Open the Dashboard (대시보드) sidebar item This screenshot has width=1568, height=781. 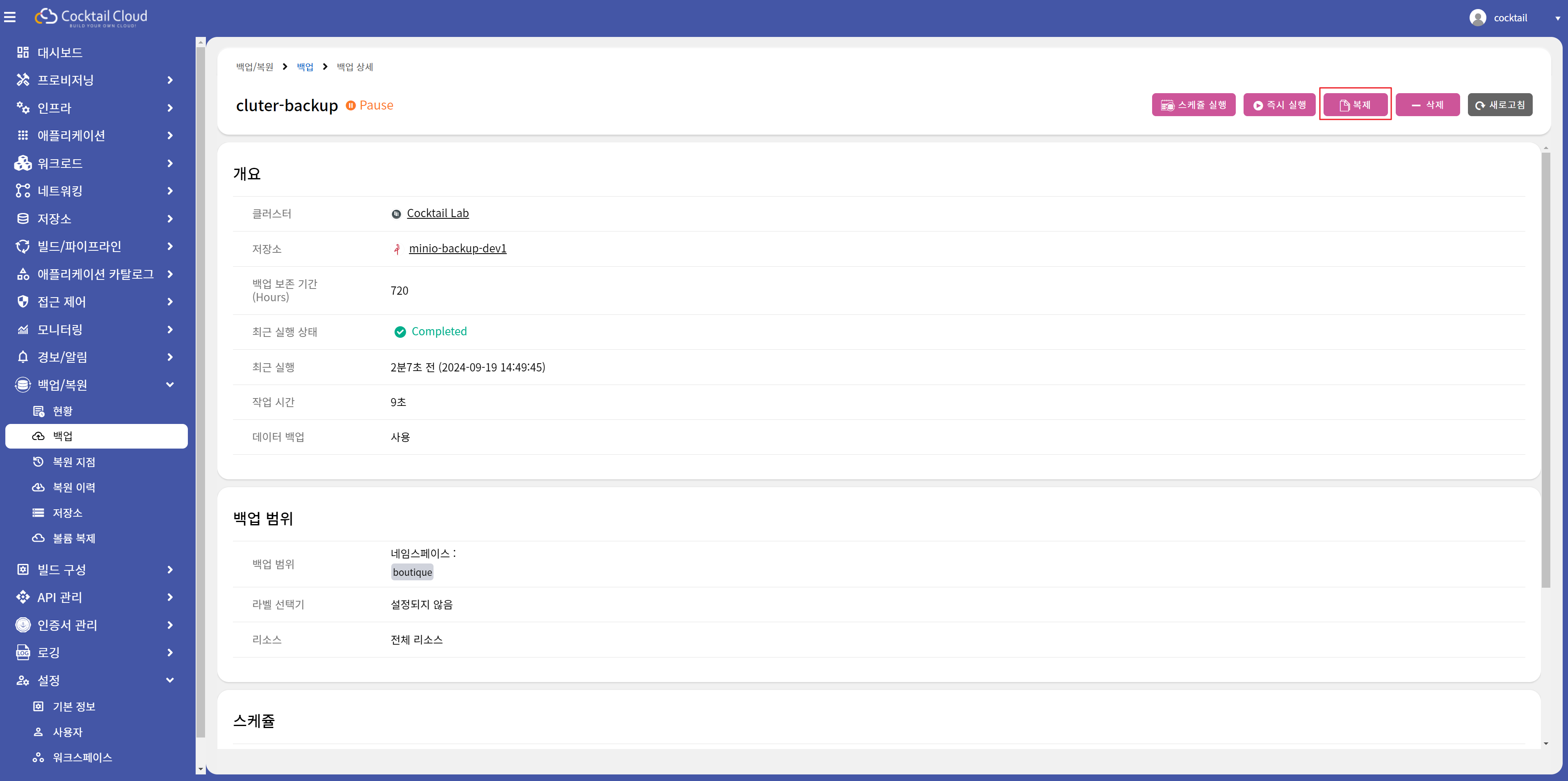tap(59, 53)
